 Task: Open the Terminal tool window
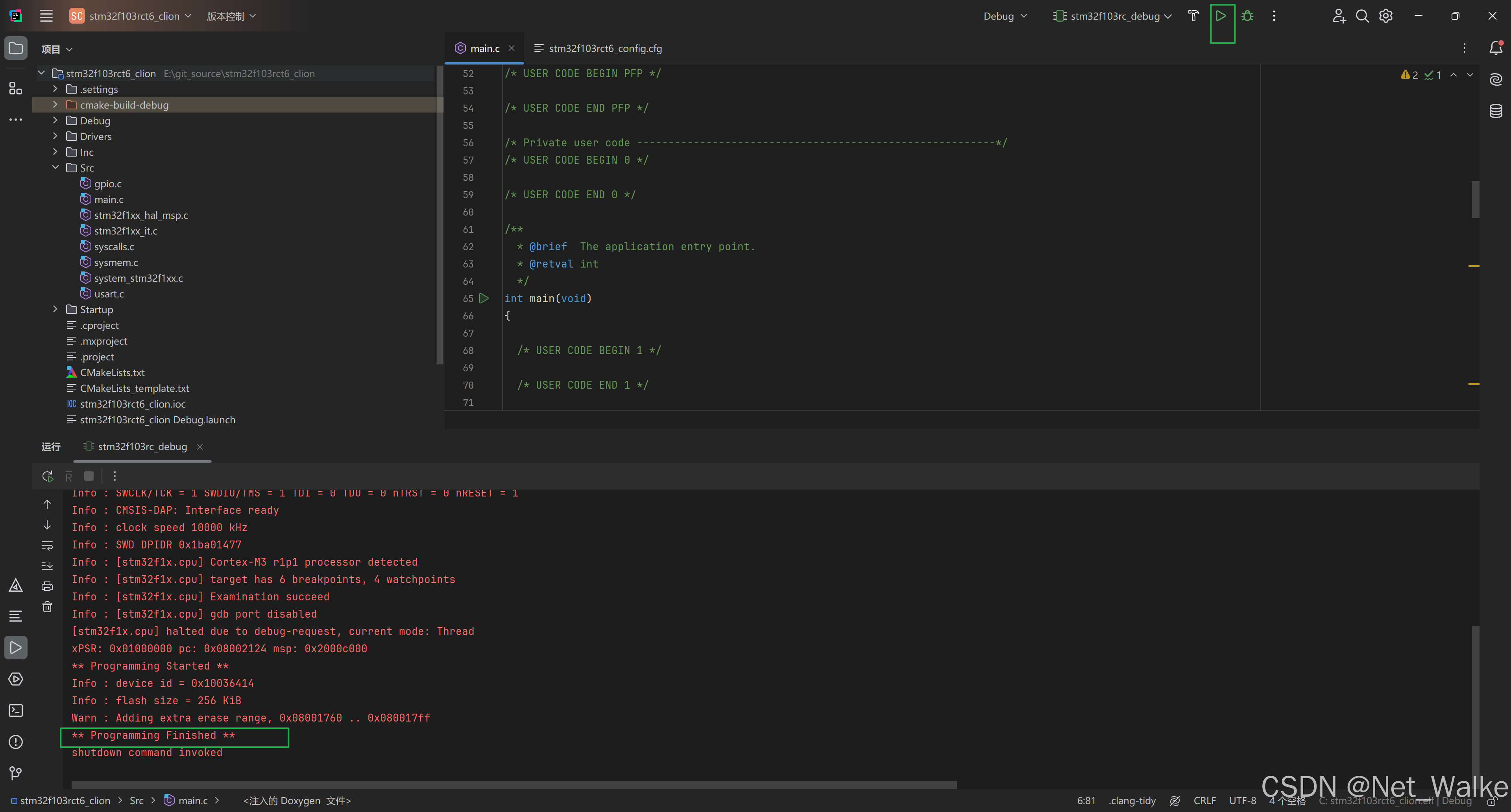pos(16,710)
